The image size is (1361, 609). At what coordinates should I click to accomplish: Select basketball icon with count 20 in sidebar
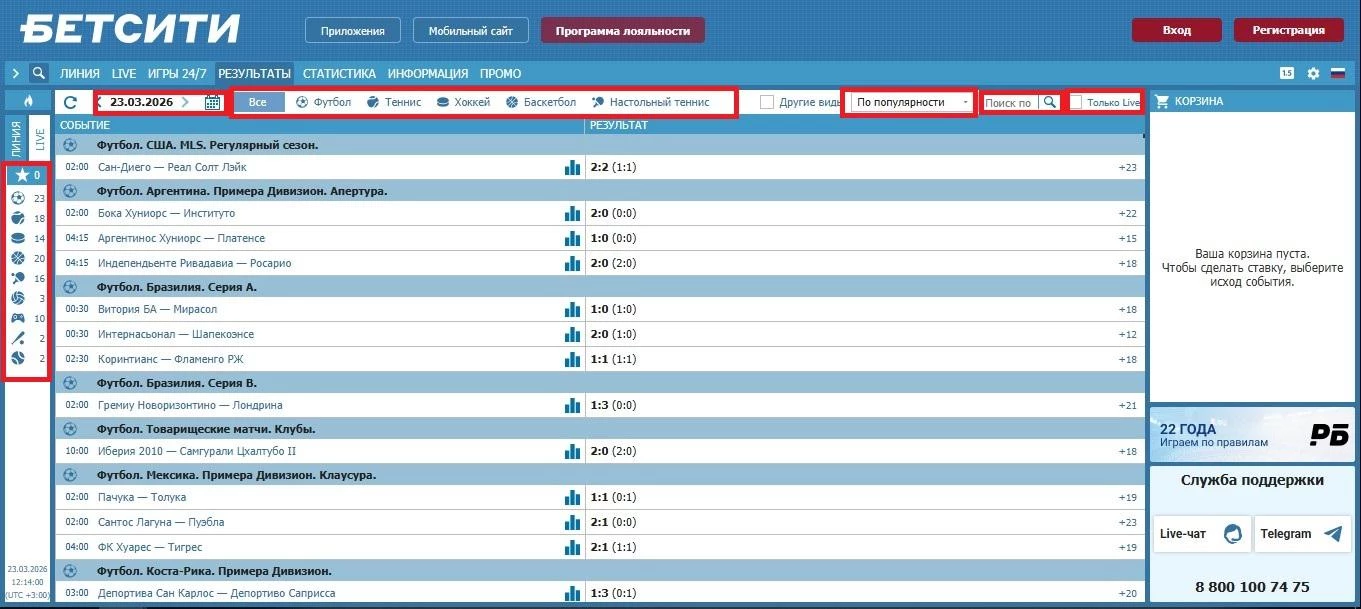18,258
